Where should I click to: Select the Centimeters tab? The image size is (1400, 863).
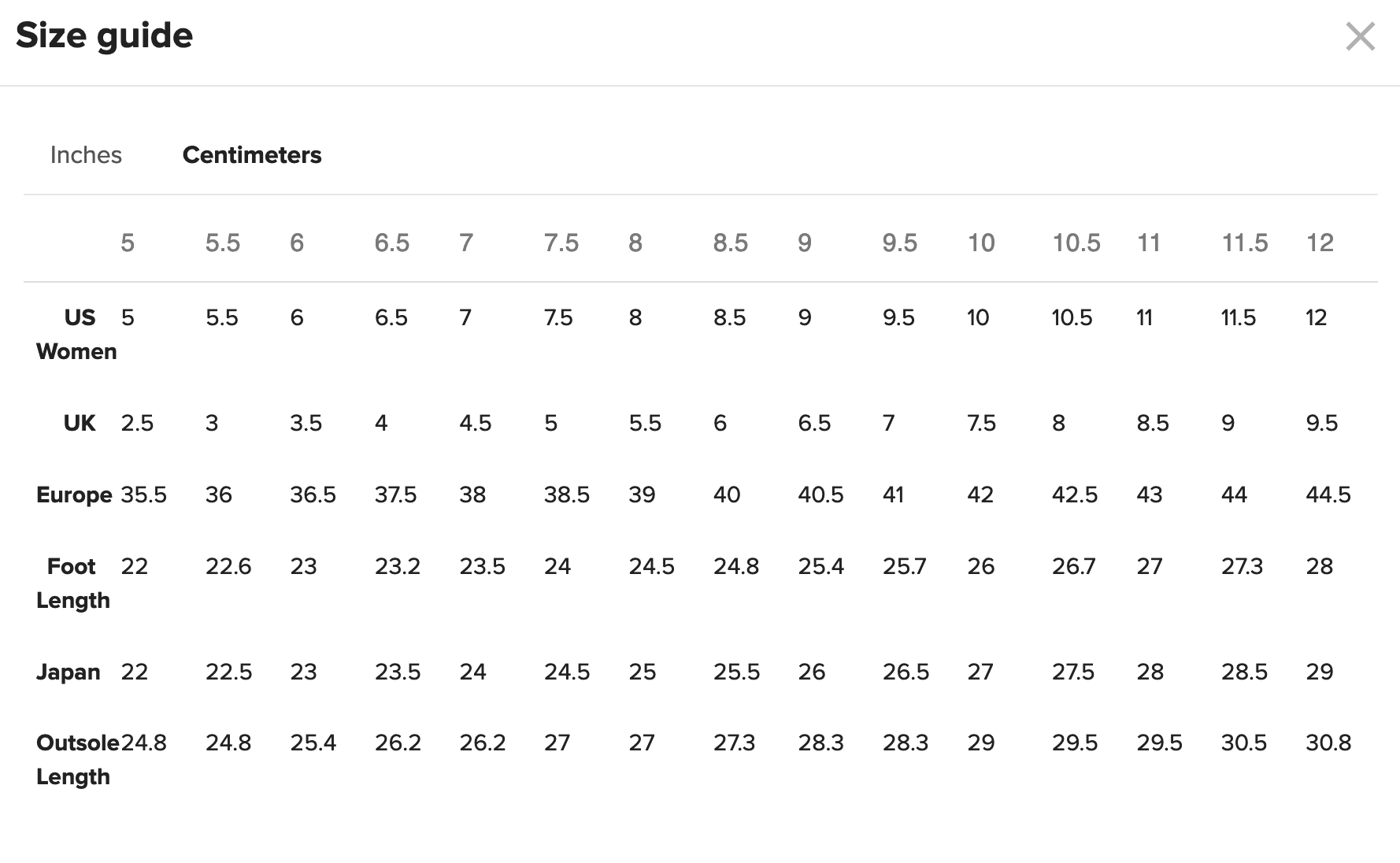(252, 155)
